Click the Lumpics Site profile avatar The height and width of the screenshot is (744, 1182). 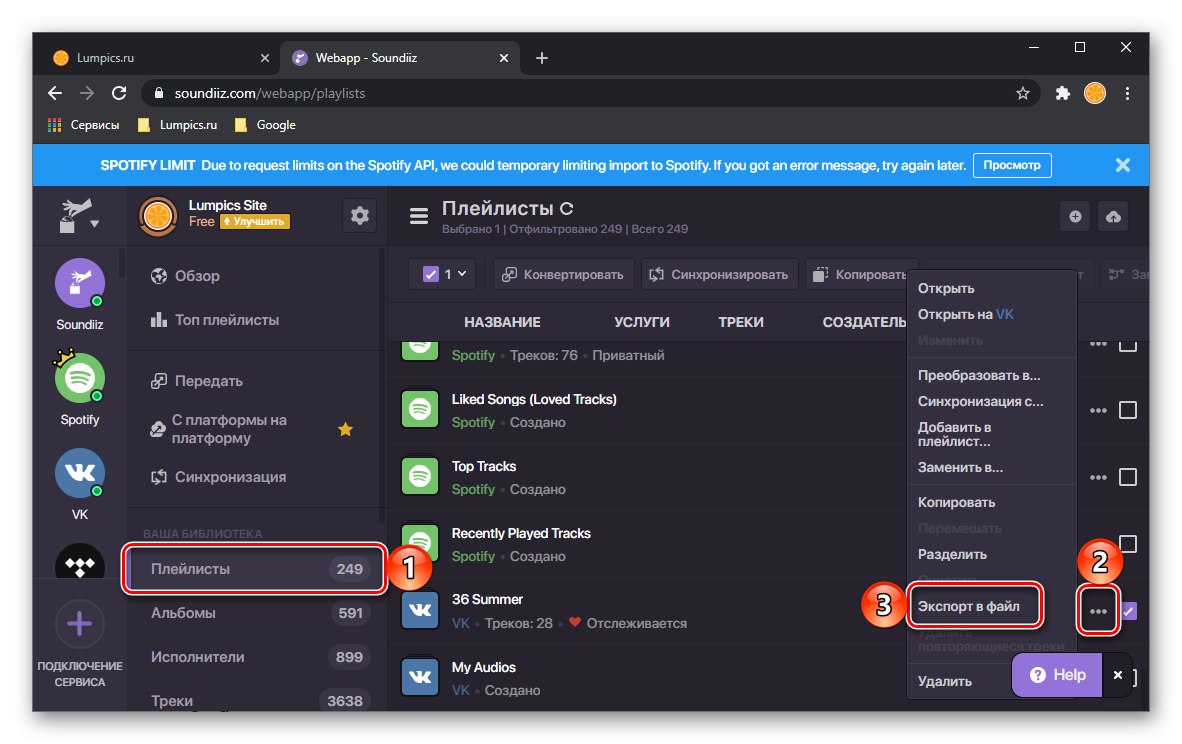click(x=158, y=216)
